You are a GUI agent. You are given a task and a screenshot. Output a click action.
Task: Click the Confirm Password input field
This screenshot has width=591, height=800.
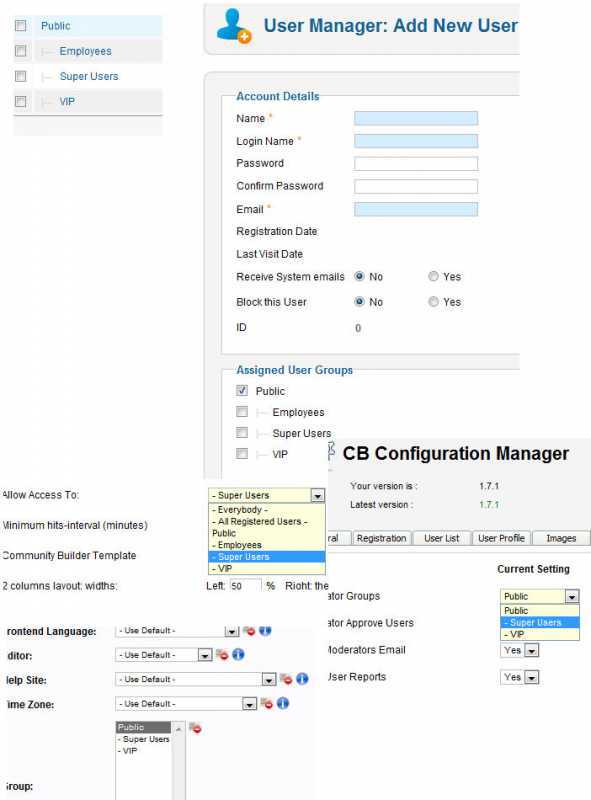pyautogui.click(x=416, y=186)
